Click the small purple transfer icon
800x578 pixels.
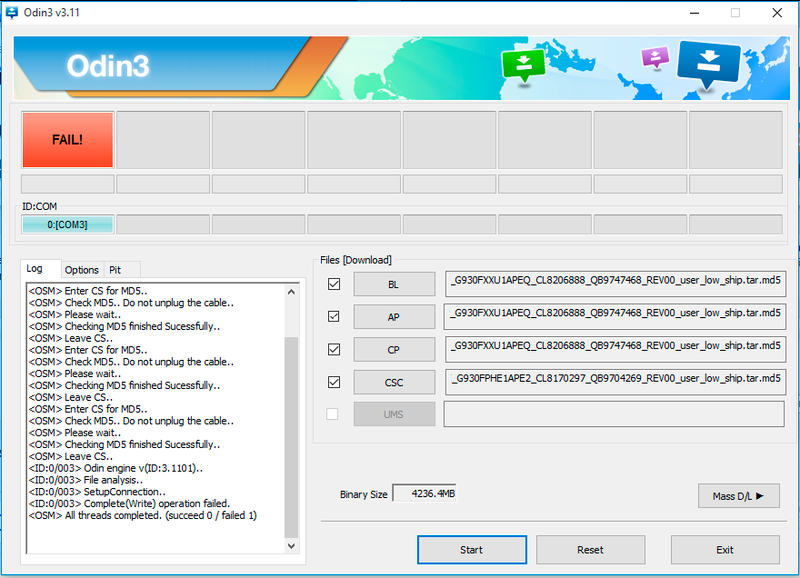click(x=655, y=57)
